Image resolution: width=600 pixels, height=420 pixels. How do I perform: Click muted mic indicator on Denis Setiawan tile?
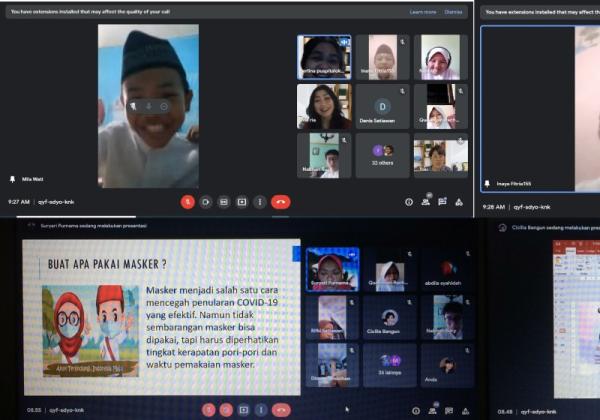coord(402,91)
